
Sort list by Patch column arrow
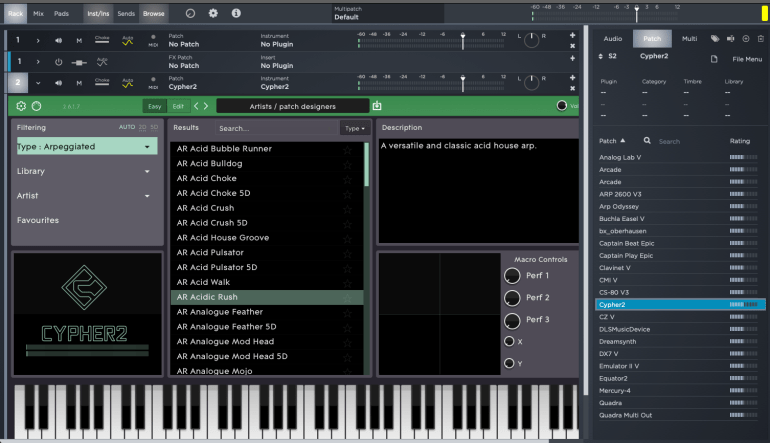(623, 140)
